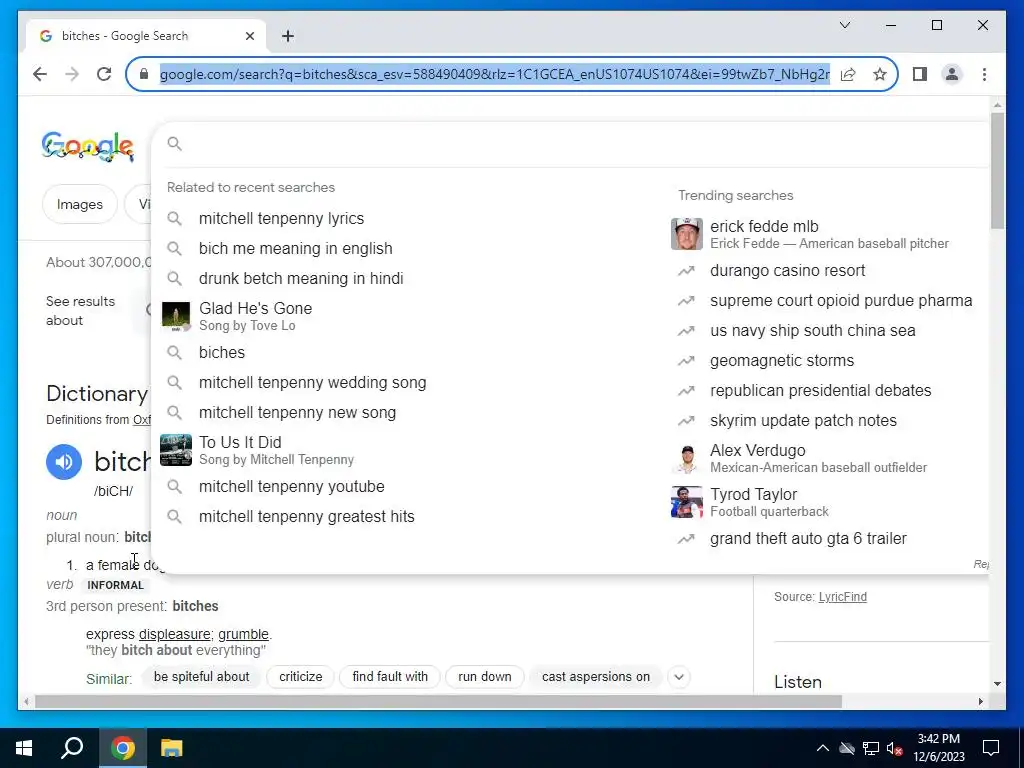Share this page icon in address bar
This screenshot has width=1024, height=768.
(x=848, y=74)
